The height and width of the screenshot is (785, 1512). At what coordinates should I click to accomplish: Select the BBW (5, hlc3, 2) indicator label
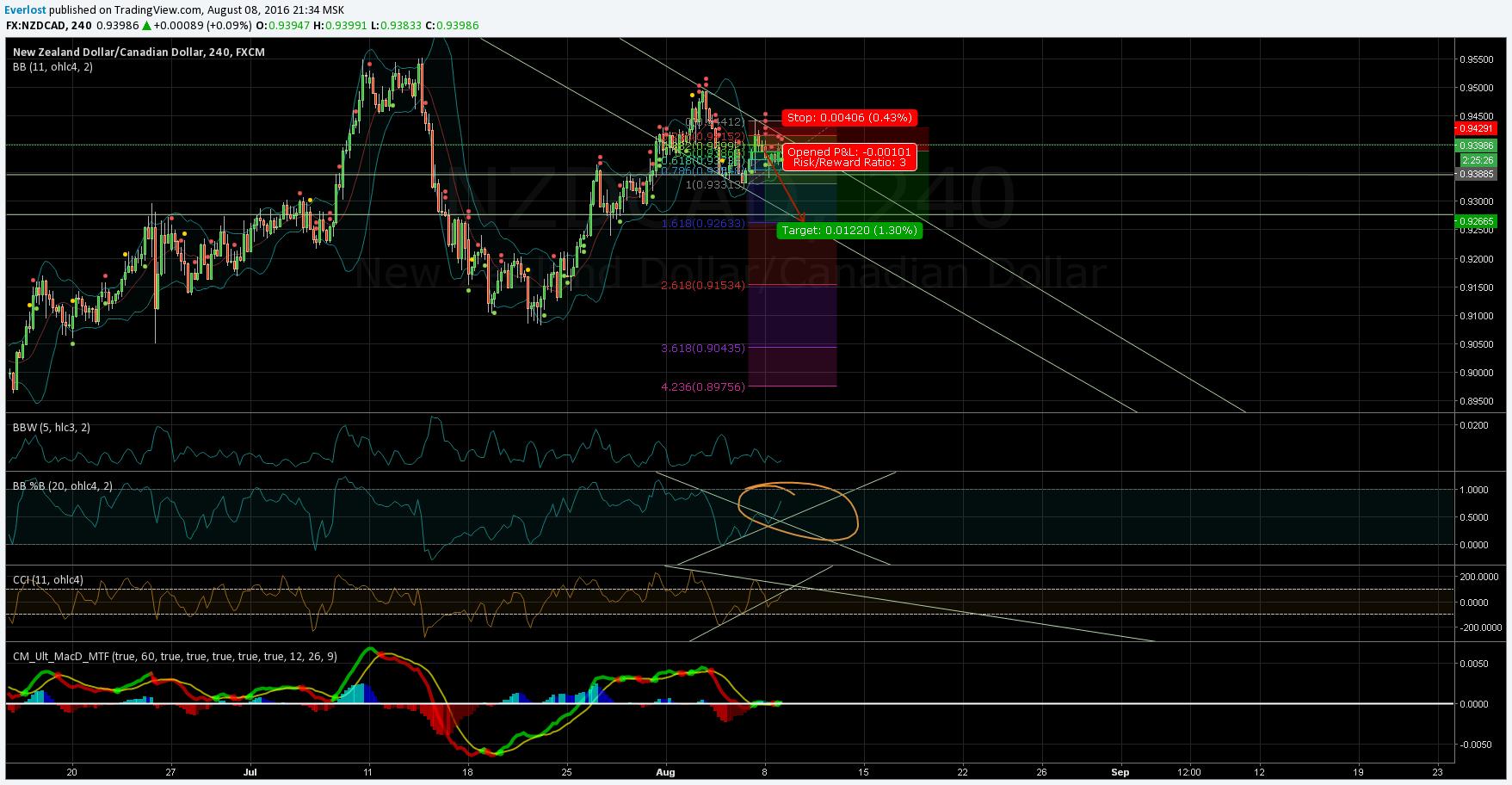51,427
